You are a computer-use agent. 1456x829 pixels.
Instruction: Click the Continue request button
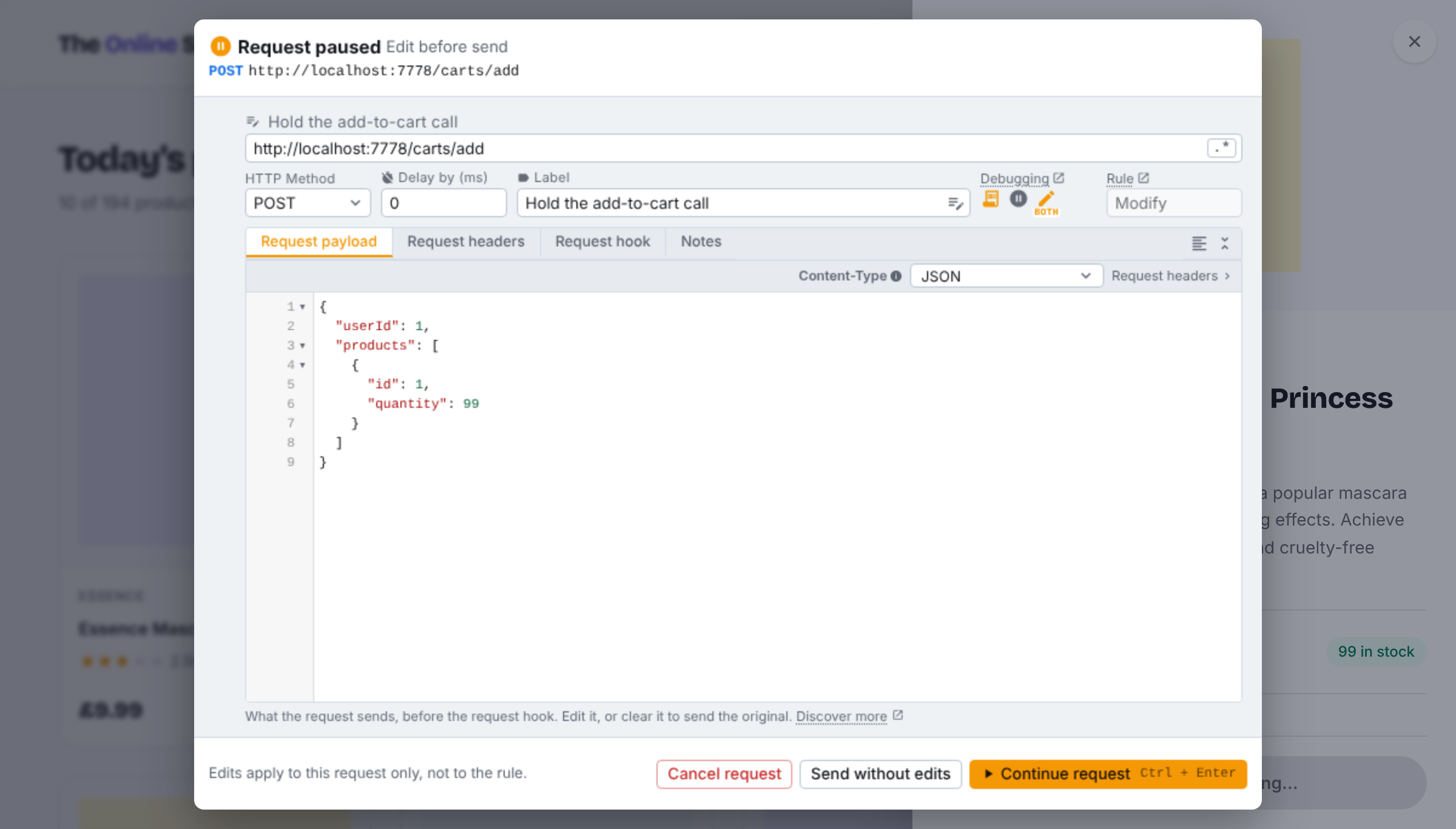pyautogui.click(x=1108, y=774)
